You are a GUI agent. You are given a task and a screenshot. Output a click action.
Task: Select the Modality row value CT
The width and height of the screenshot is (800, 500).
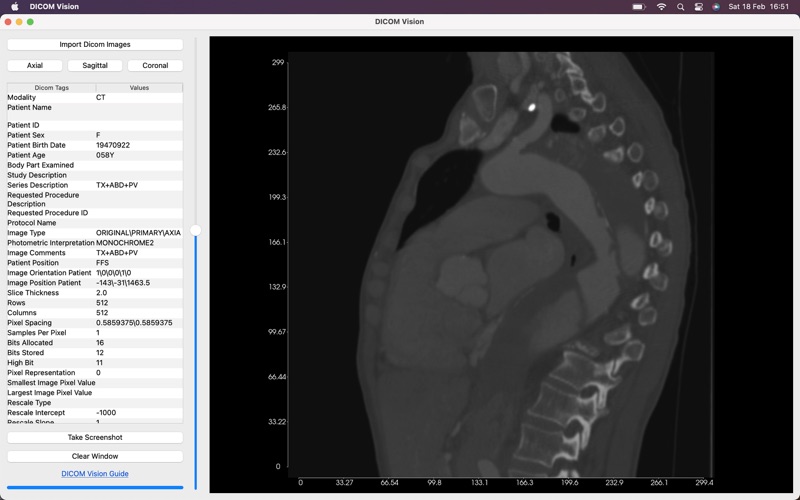[101, 97]
